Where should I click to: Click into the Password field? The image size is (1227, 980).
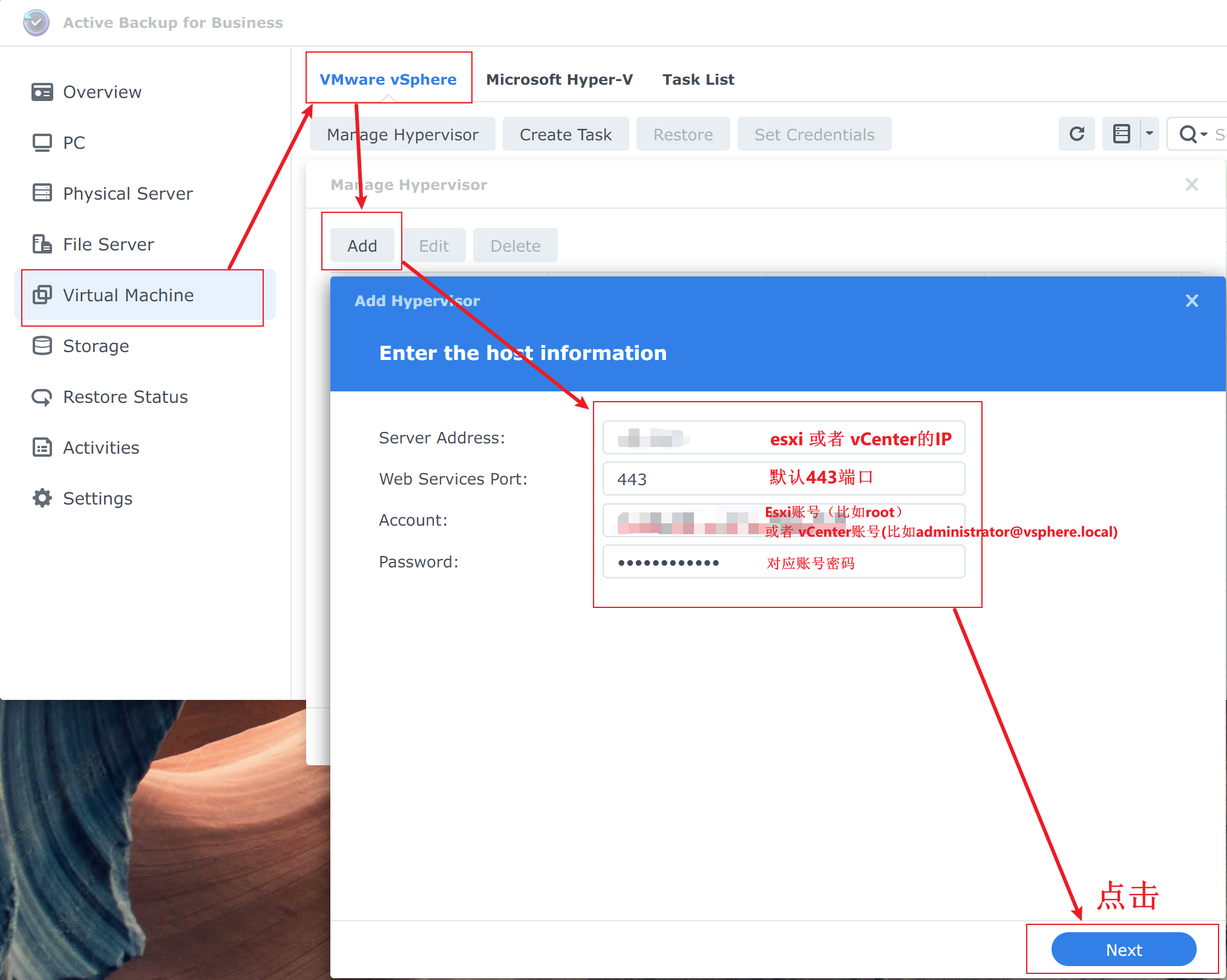[x=783, y=562]
